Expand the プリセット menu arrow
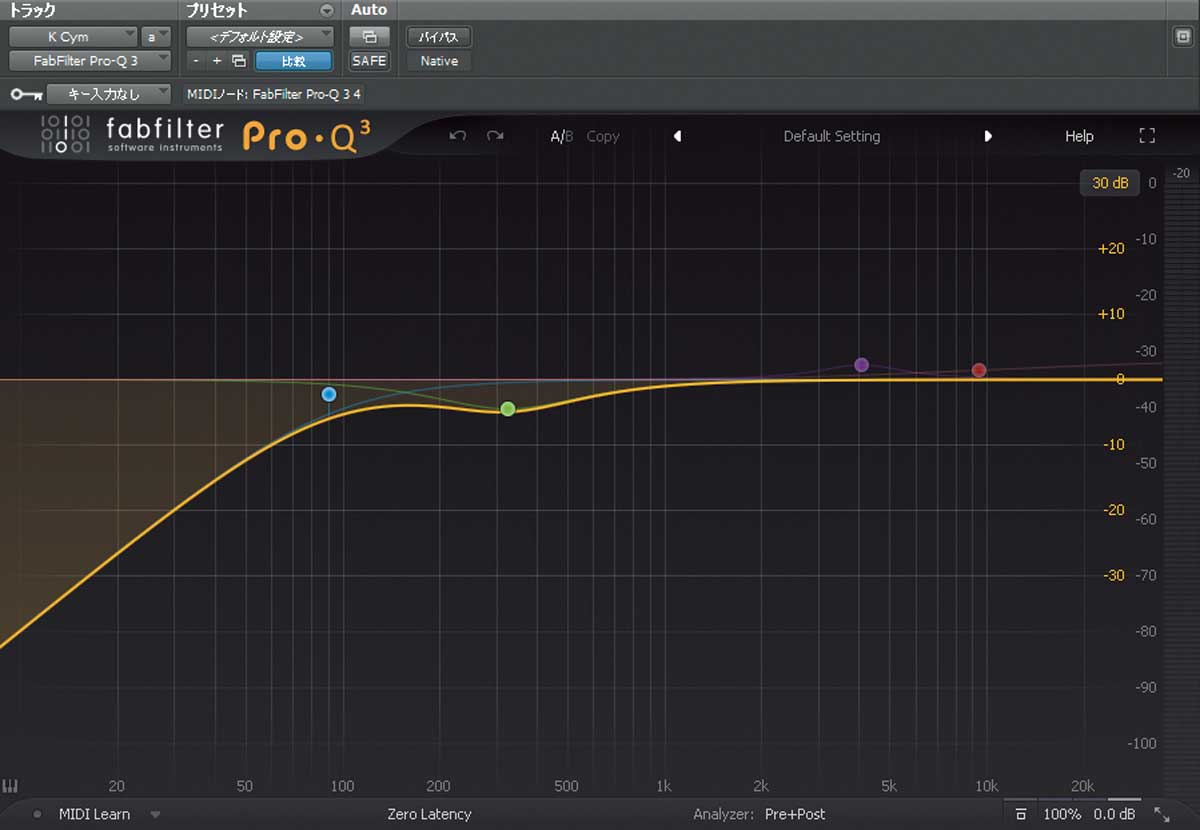The width and height of the screenshot is (1200, 830). (x=327, y=10)
